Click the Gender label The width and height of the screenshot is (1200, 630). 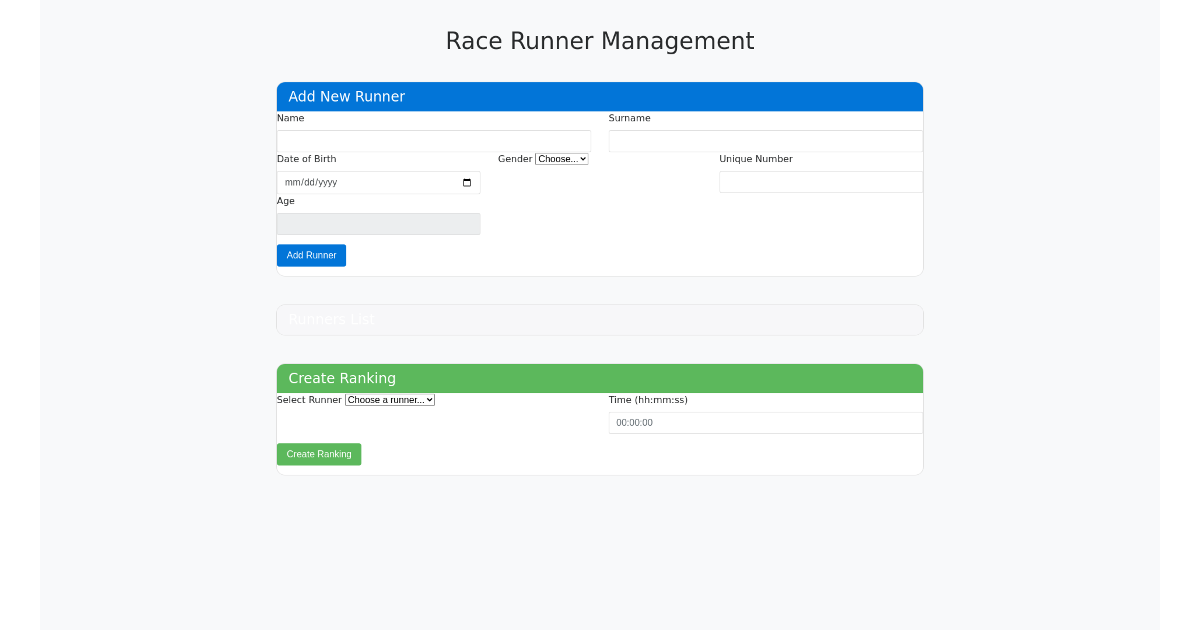point(515,158)
